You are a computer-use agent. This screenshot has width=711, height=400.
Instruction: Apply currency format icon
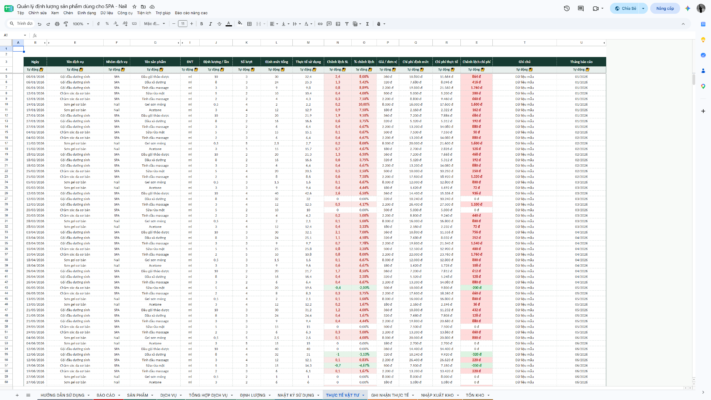98,24
